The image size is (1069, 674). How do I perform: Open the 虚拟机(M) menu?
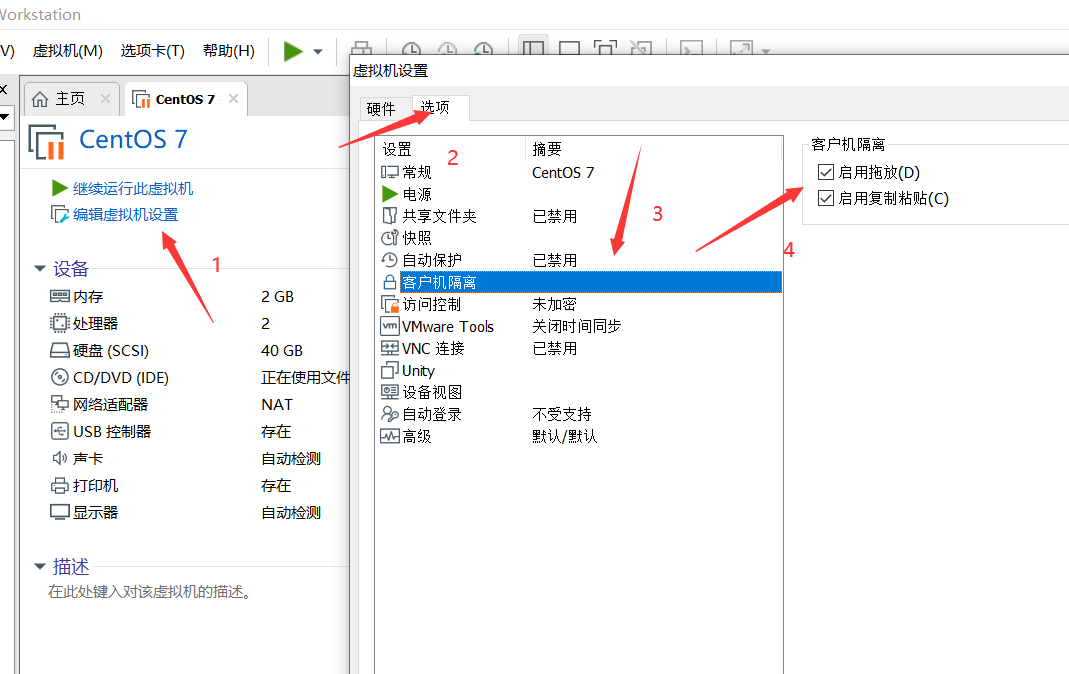[67, 50]
